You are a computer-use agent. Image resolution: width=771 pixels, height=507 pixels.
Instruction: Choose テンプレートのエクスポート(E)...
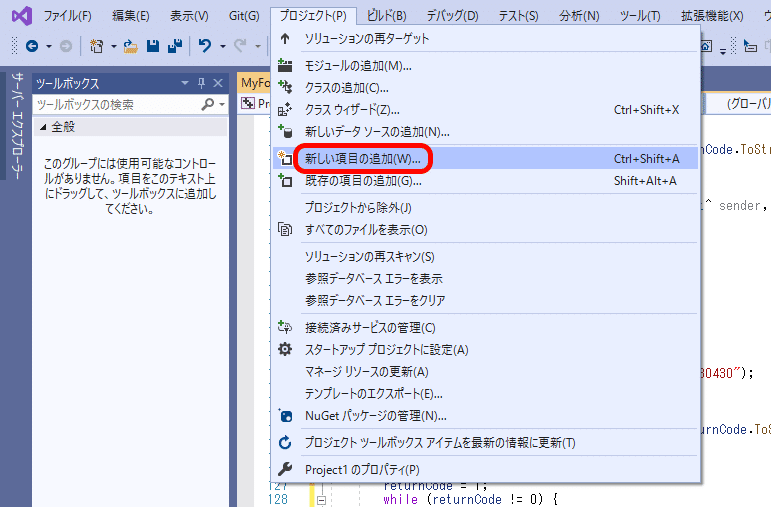(485, 394)
